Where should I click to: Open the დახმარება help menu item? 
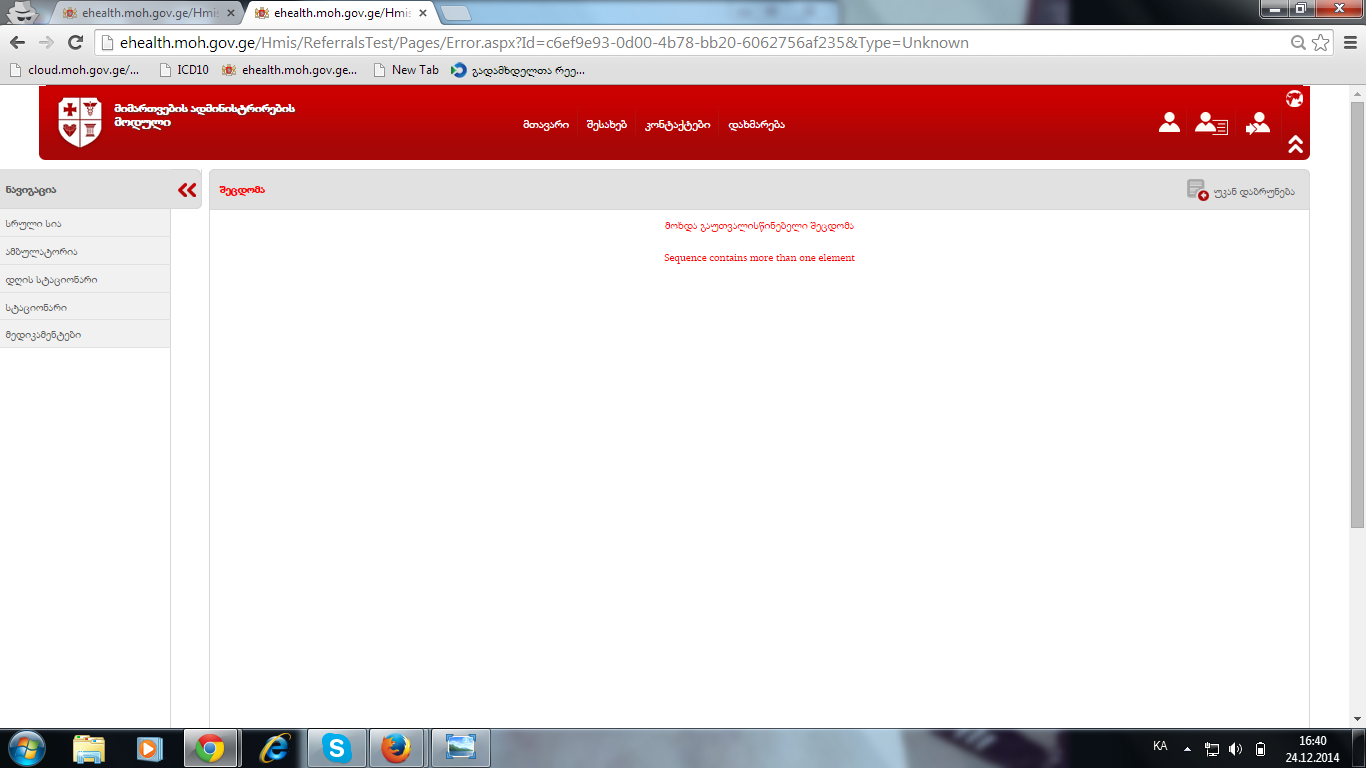click(756, 125)
